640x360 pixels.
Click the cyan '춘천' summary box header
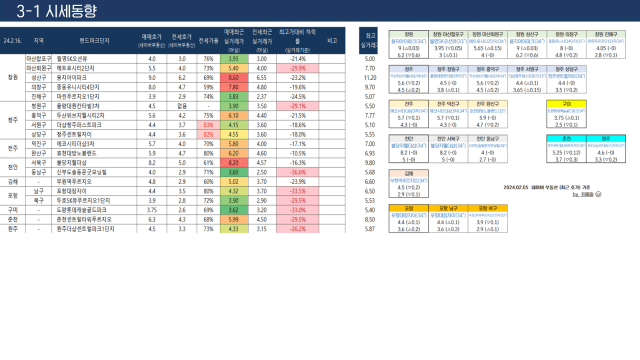(566, 139)
